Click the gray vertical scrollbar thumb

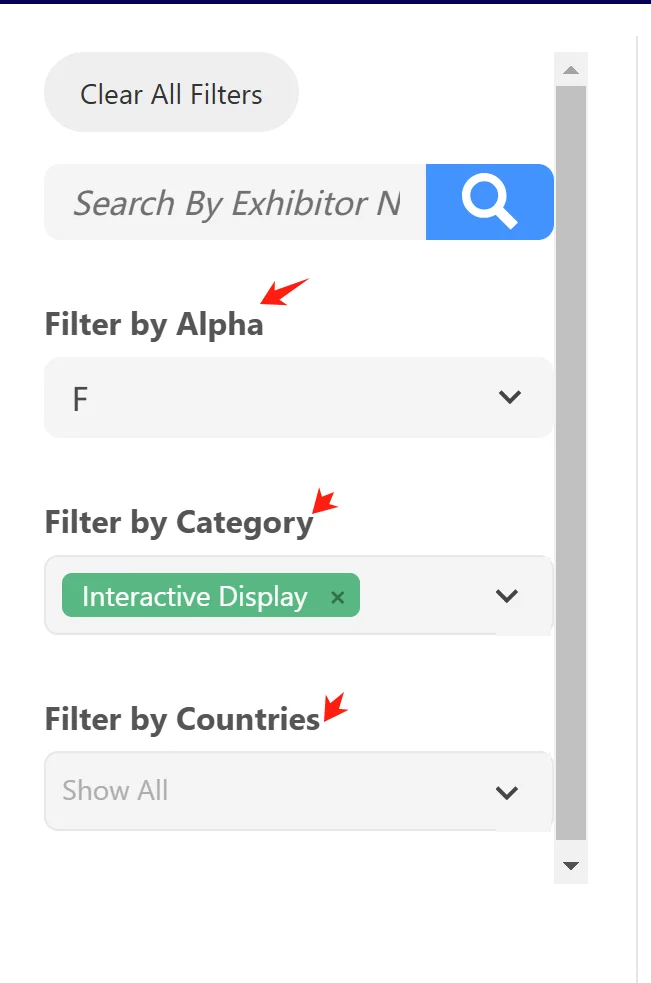[571, 460]
